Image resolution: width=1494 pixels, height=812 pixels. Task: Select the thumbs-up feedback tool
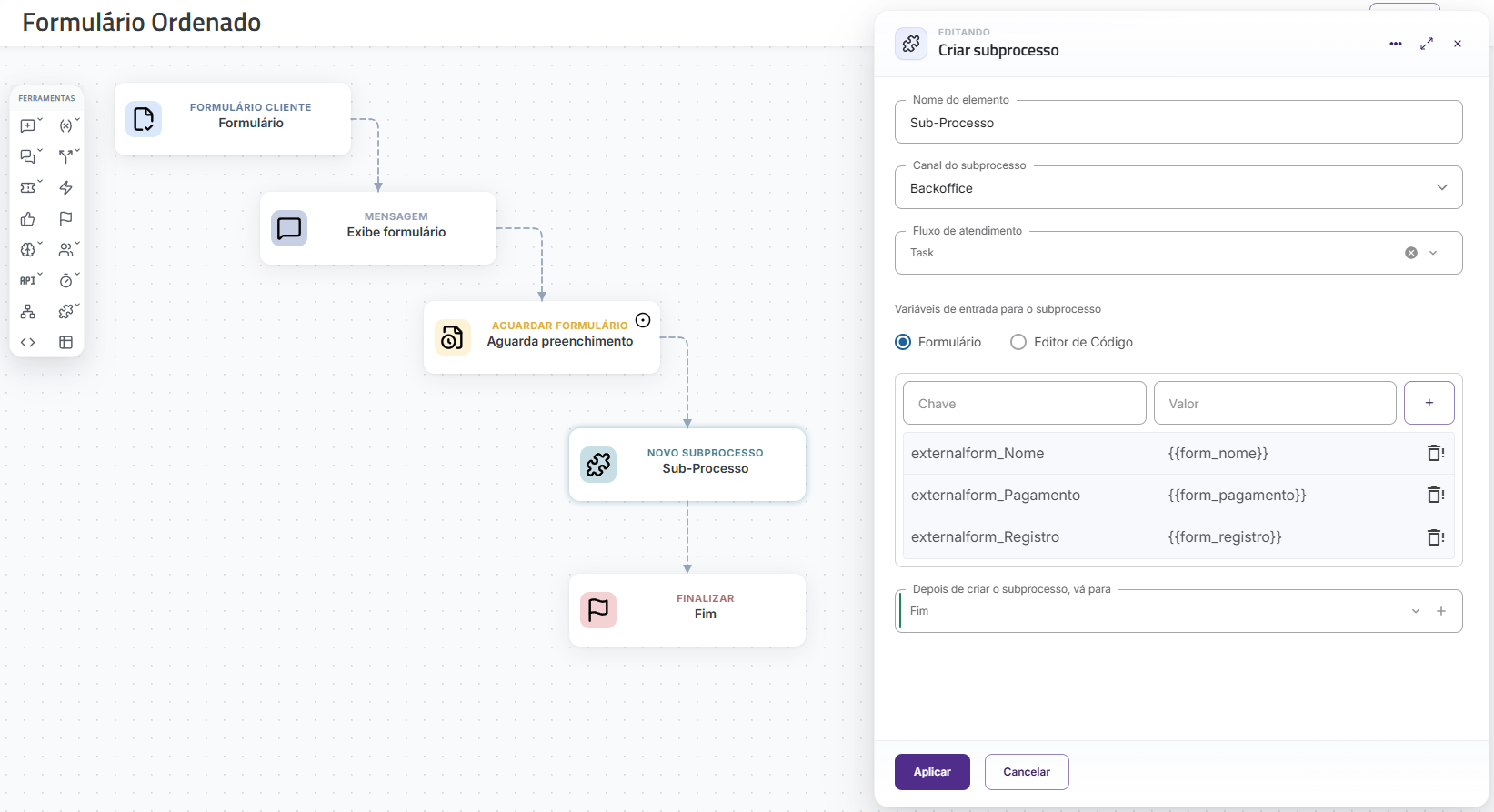coord(28,219)
